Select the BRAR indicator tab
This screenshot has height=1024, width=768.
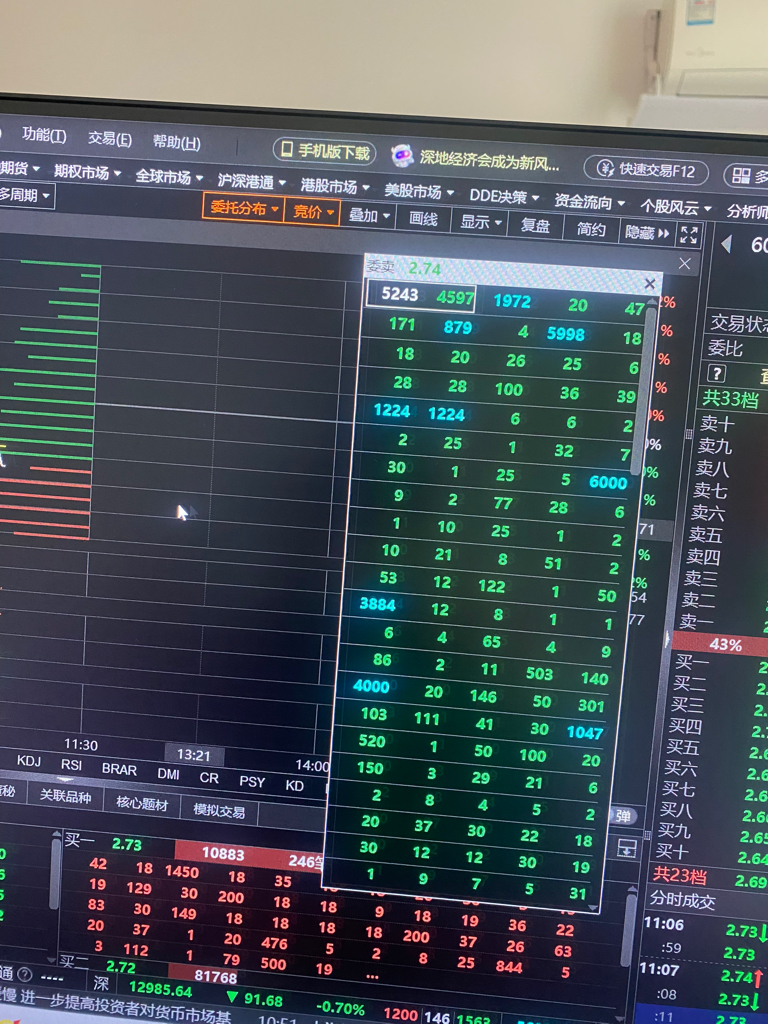(x=120, y=769)
